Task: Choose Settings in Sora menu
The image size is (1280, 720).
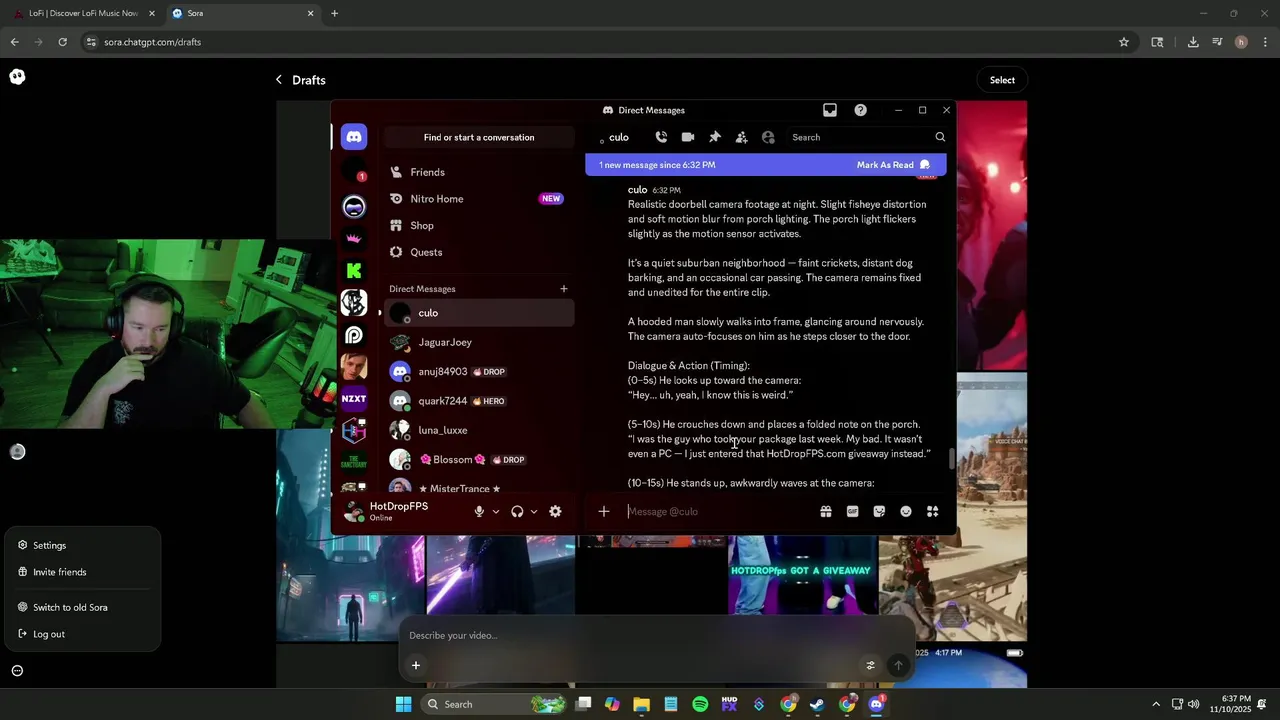Action: [82, 545]
